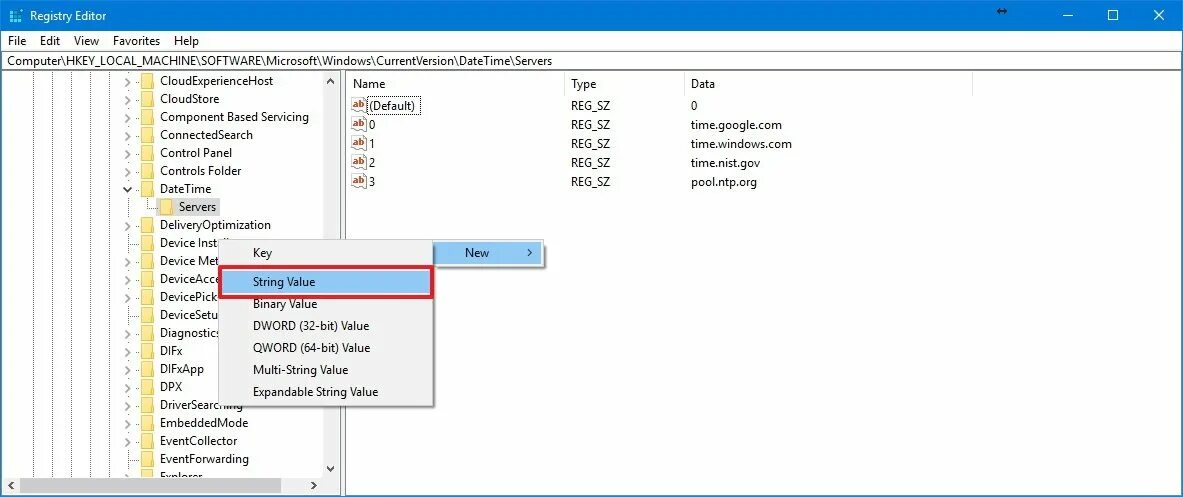1183x497 pixels.
Task: Select the EventForwarding tree key
Action: [204, 459]
